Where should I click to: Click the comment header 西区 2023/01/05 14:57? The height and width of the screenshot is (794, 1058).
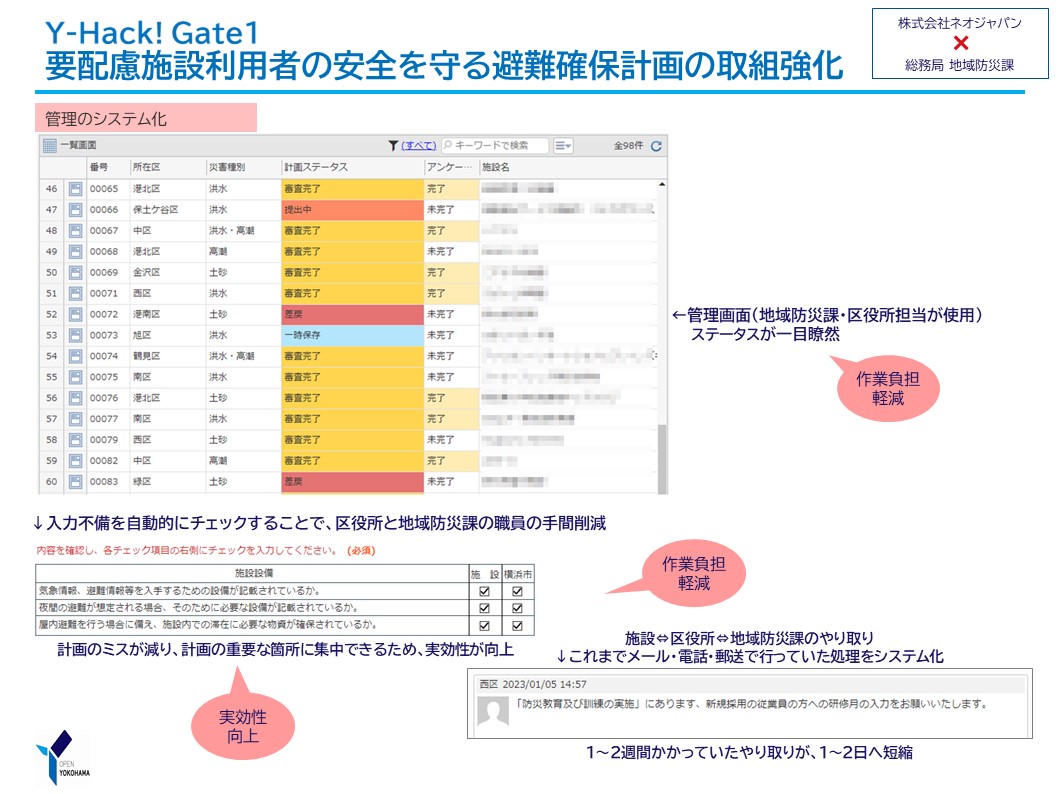(533, 684)
